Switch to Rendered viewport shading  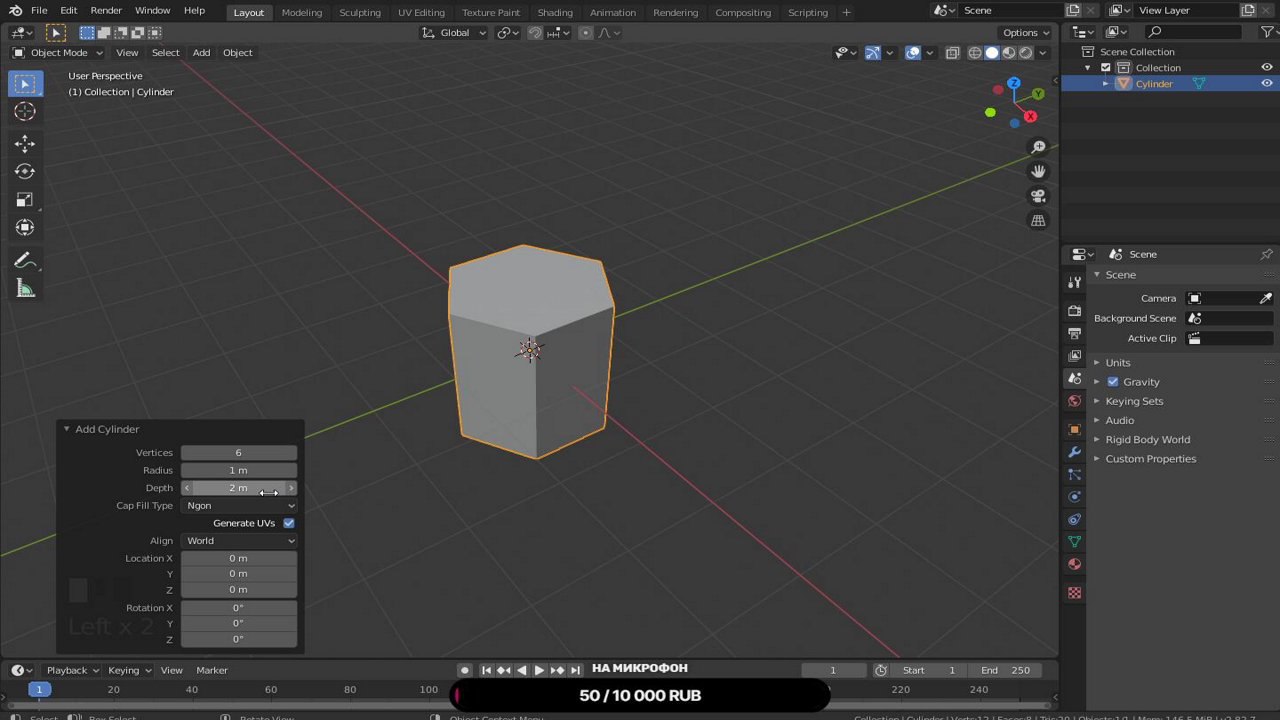1026,53
